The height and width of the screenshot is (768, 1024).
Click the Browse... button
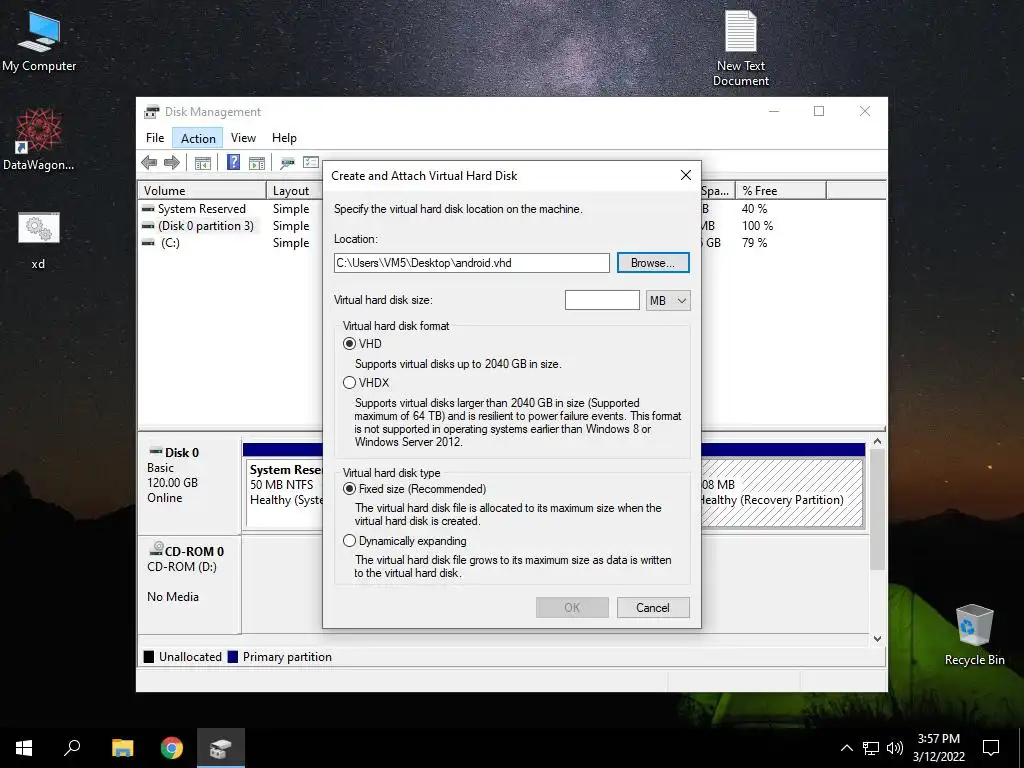(653, 263)
